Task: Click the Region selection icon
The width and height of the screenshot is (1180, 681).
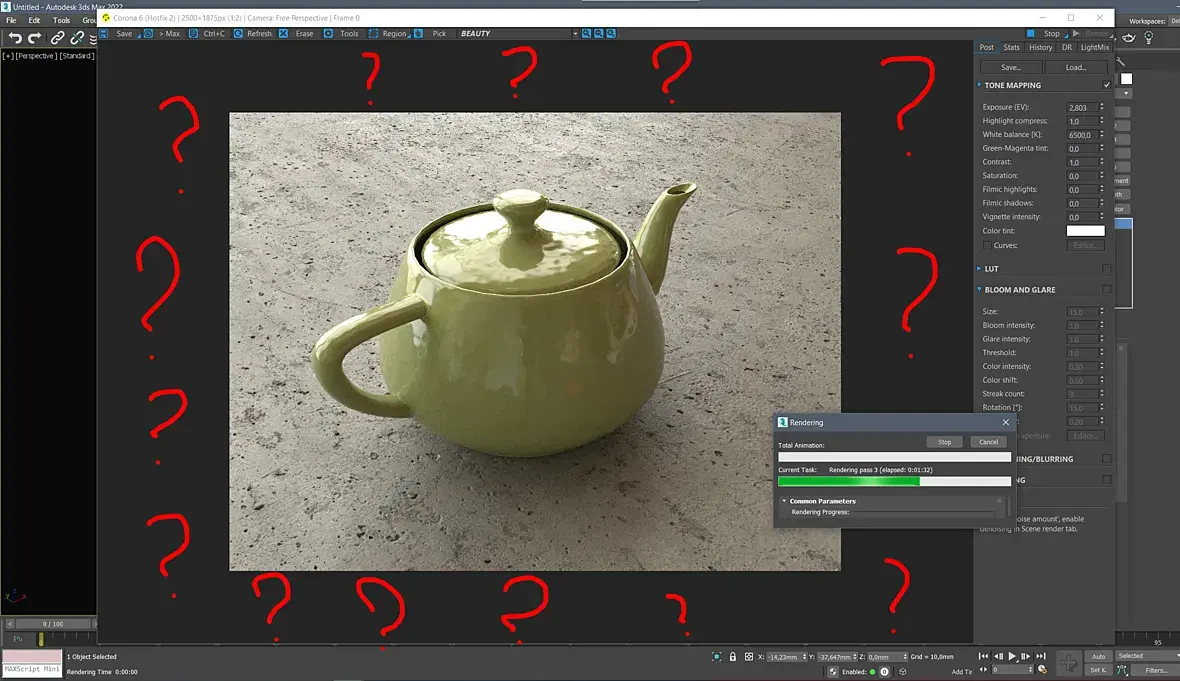Action: click(x=373, y=34)
